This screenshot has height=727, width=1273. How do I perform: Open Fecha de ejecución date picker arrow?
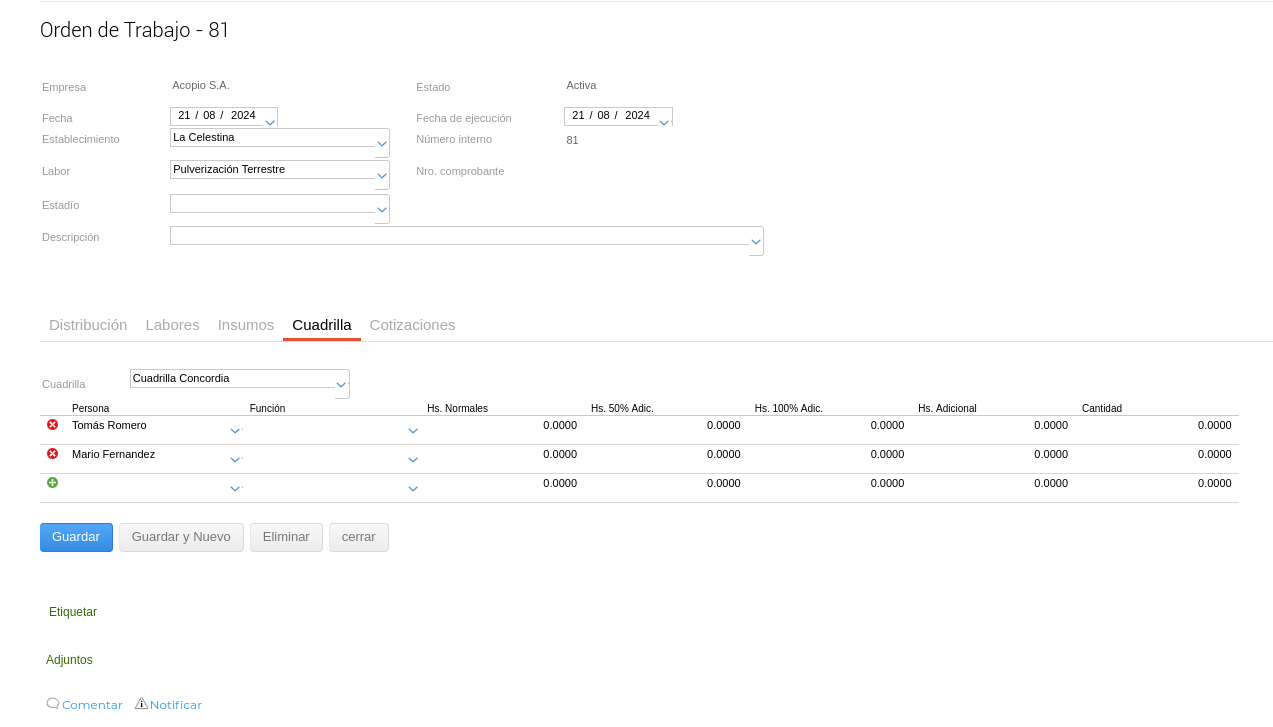click(664, 122)
